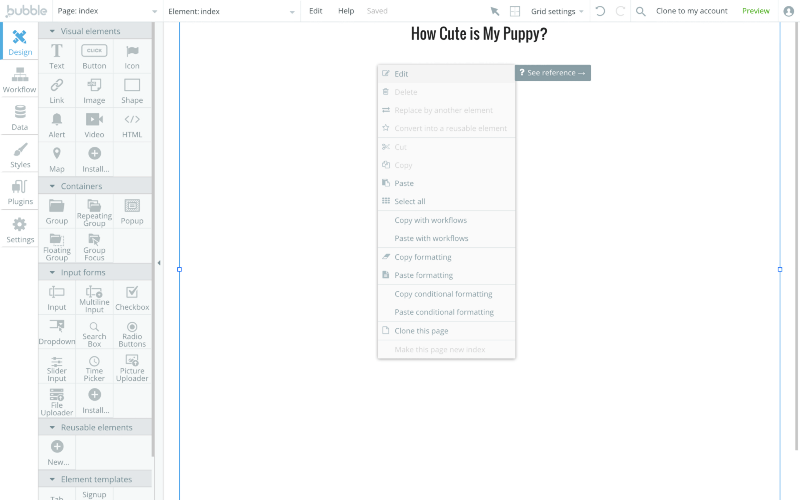
Task: Choose Copy conditional formatting
Action: [x=446, y=294]
